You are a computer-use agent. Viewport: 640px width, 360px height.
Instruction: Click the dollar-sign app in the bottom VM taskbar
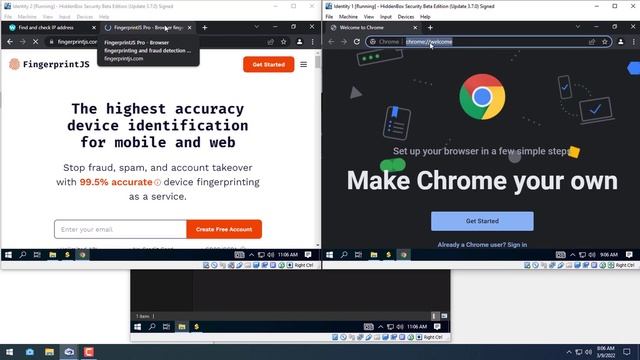point(196,327)
